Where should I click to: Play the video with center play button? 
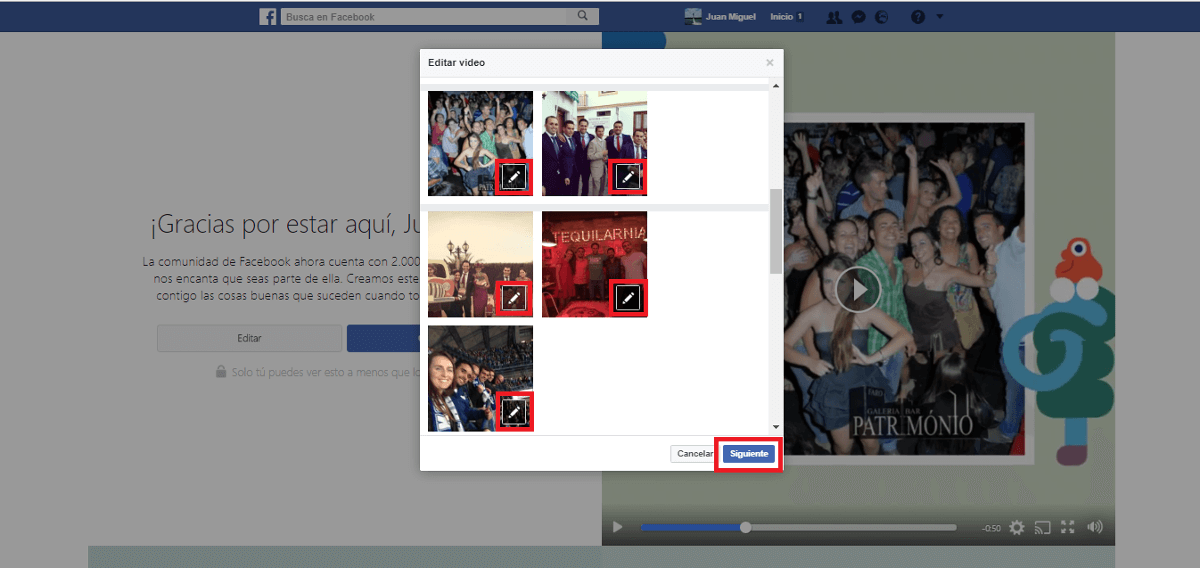click(x=858, y=290)
